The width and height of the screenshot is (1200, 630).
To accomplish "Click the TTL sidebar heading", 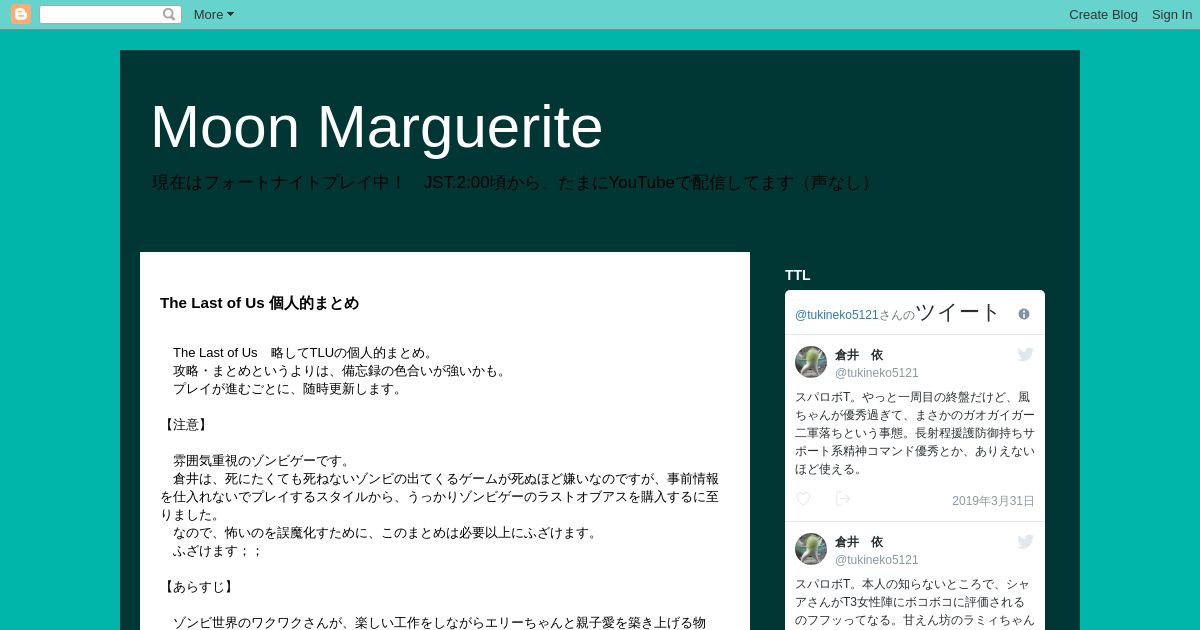I will pos(797,275).
